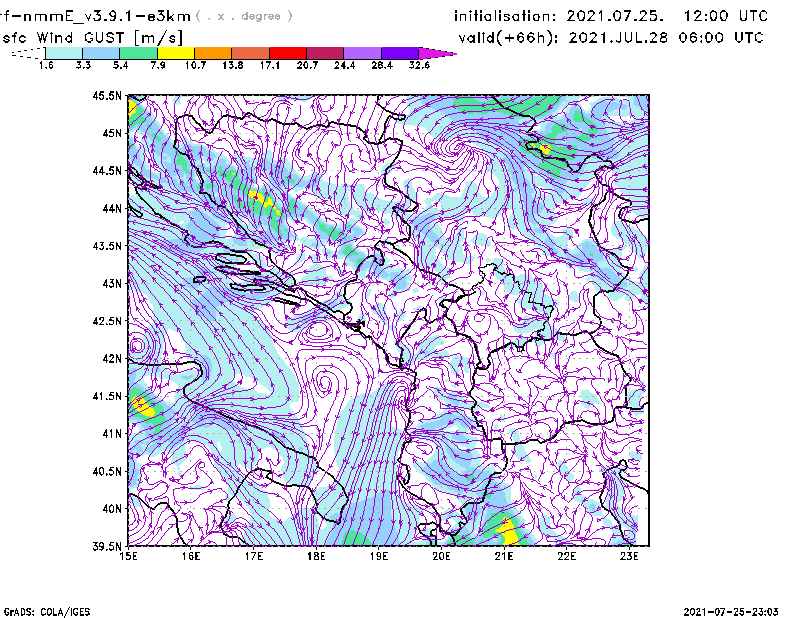Click the green 5.4–7.9 legend swatch
Viewport: 800px width, 618px height.
[x=138, y=53]
